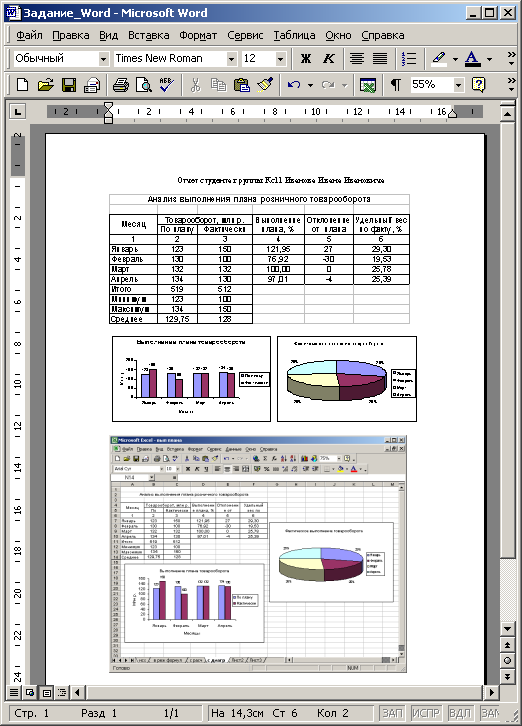Open the Правка menu
The image size is (522, 726).
(x=70, y=35)
